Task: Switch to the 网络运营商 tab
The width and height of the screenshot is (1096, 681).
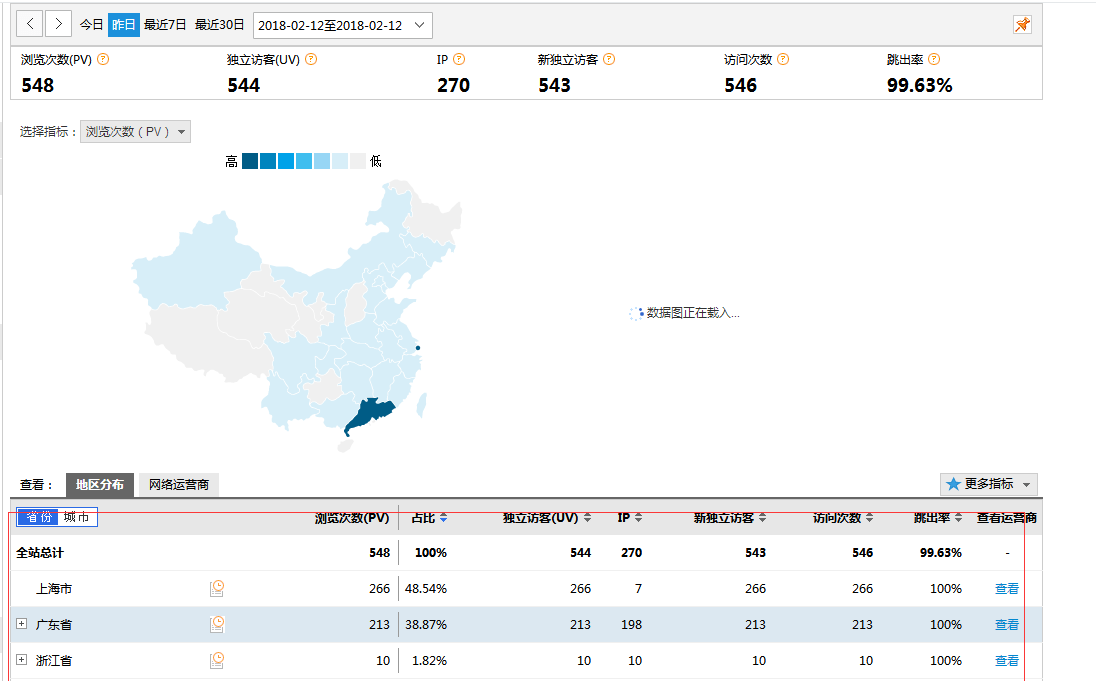Action: coord(180,485)
